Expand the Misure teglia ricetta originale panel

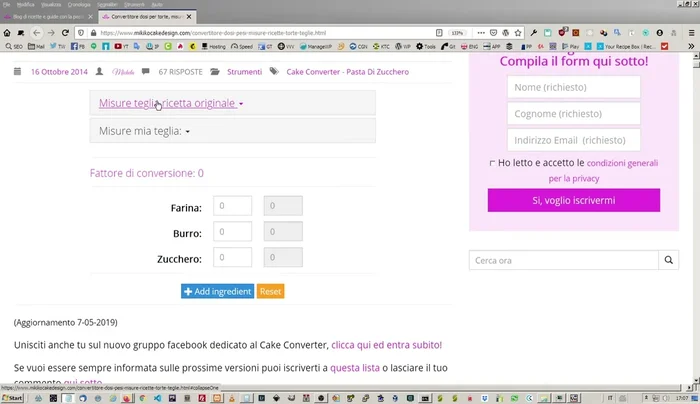tap(171, 103)
